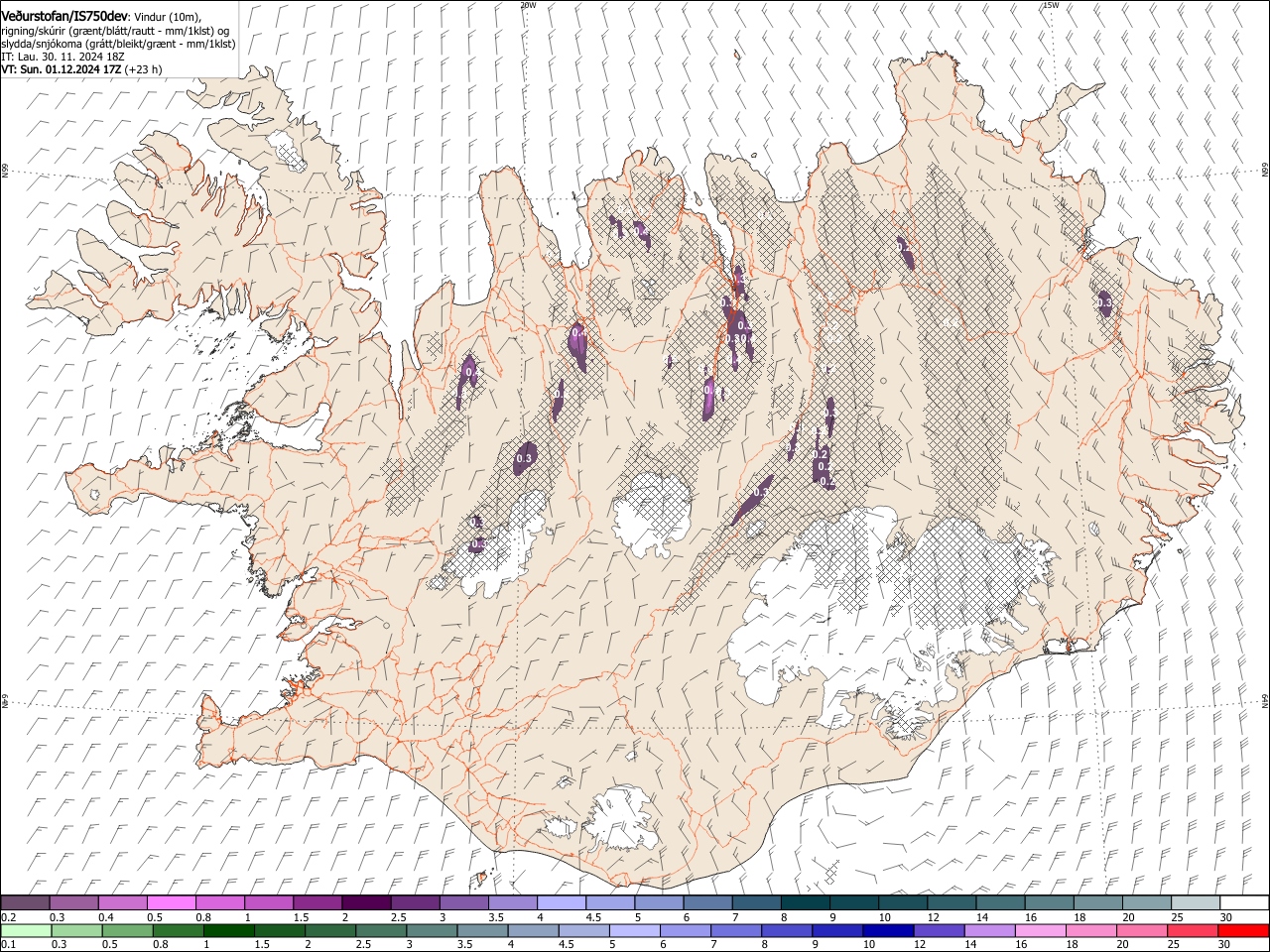Click the 20W longitude label
This screenshot has height=952, width=1270.
click(x=528, y=5)
